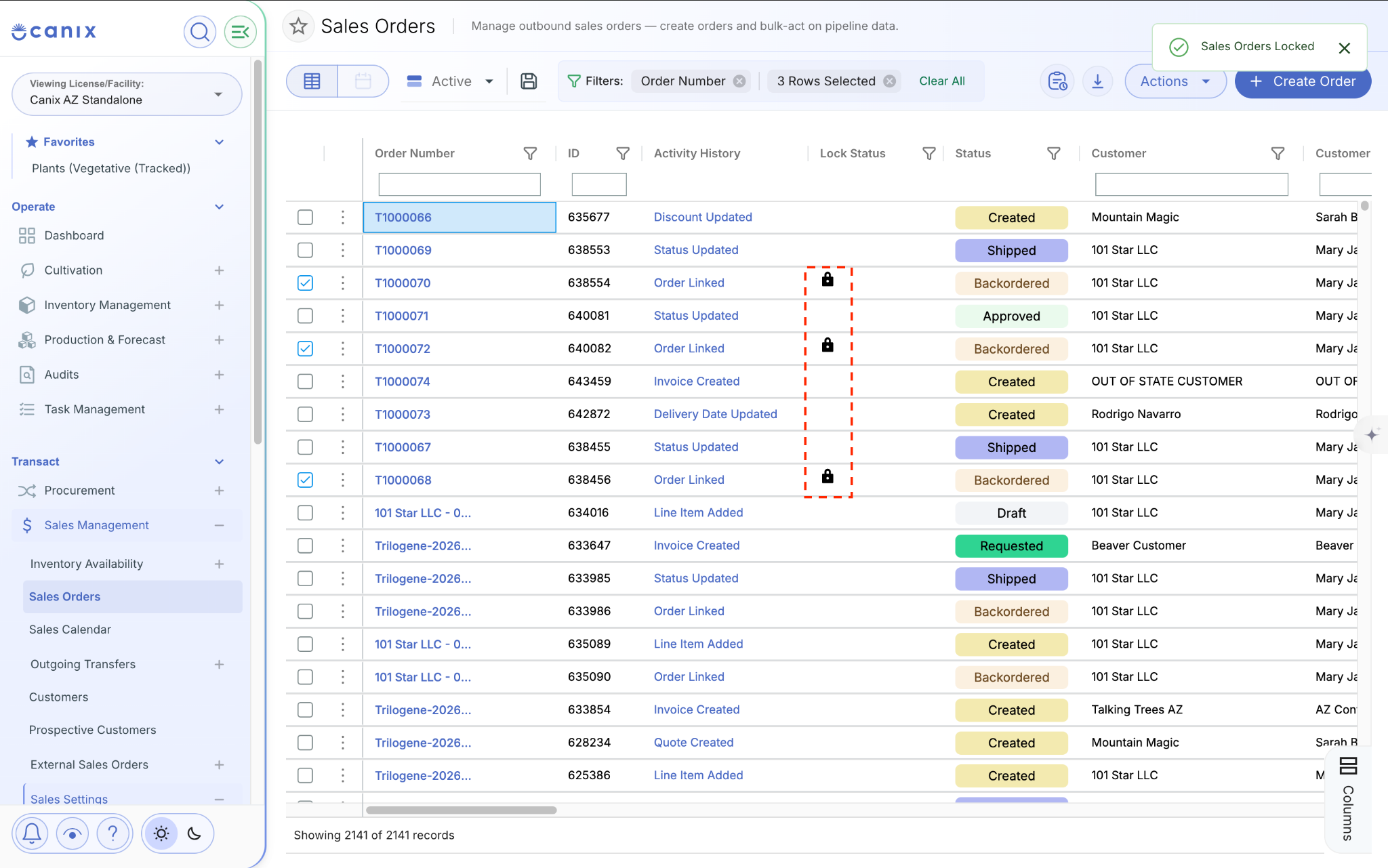Click the Create Order button
This screenshot has height=868, width=1388.
[x=1303, y=81]
